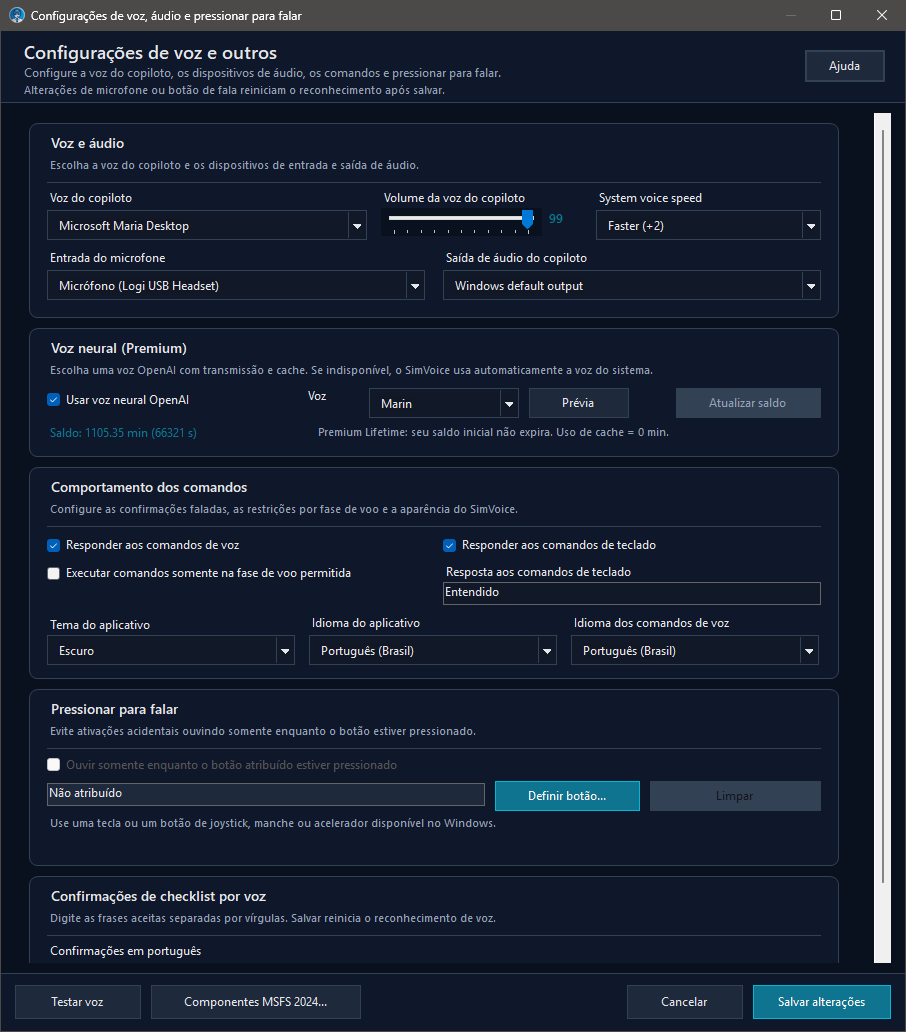The width and height of the screenshot is (906, 1032).
Task: Click the Saldo 1105.35 min balance text
Action: point(123,432)
